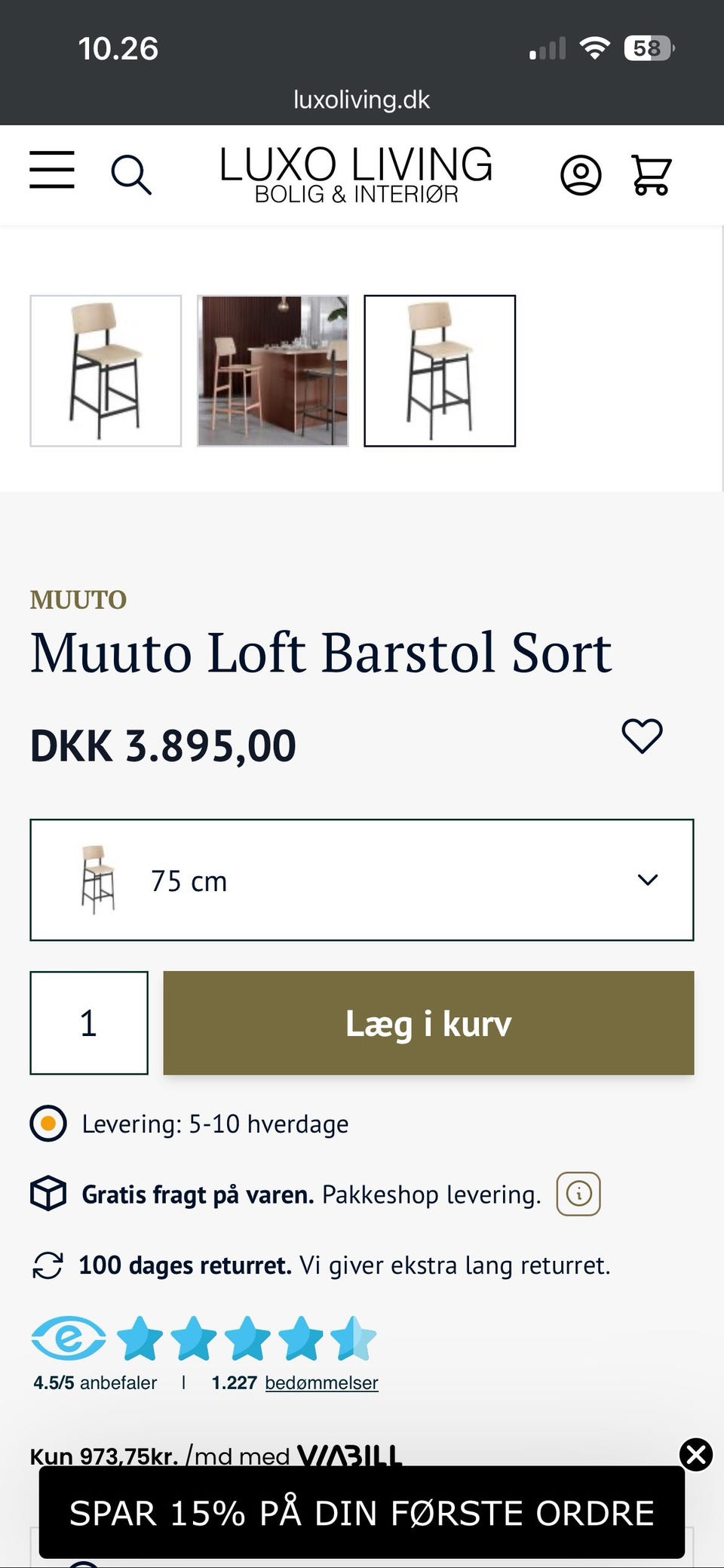Add barstool to wishlist with heart icon

[x=642, y=736]
